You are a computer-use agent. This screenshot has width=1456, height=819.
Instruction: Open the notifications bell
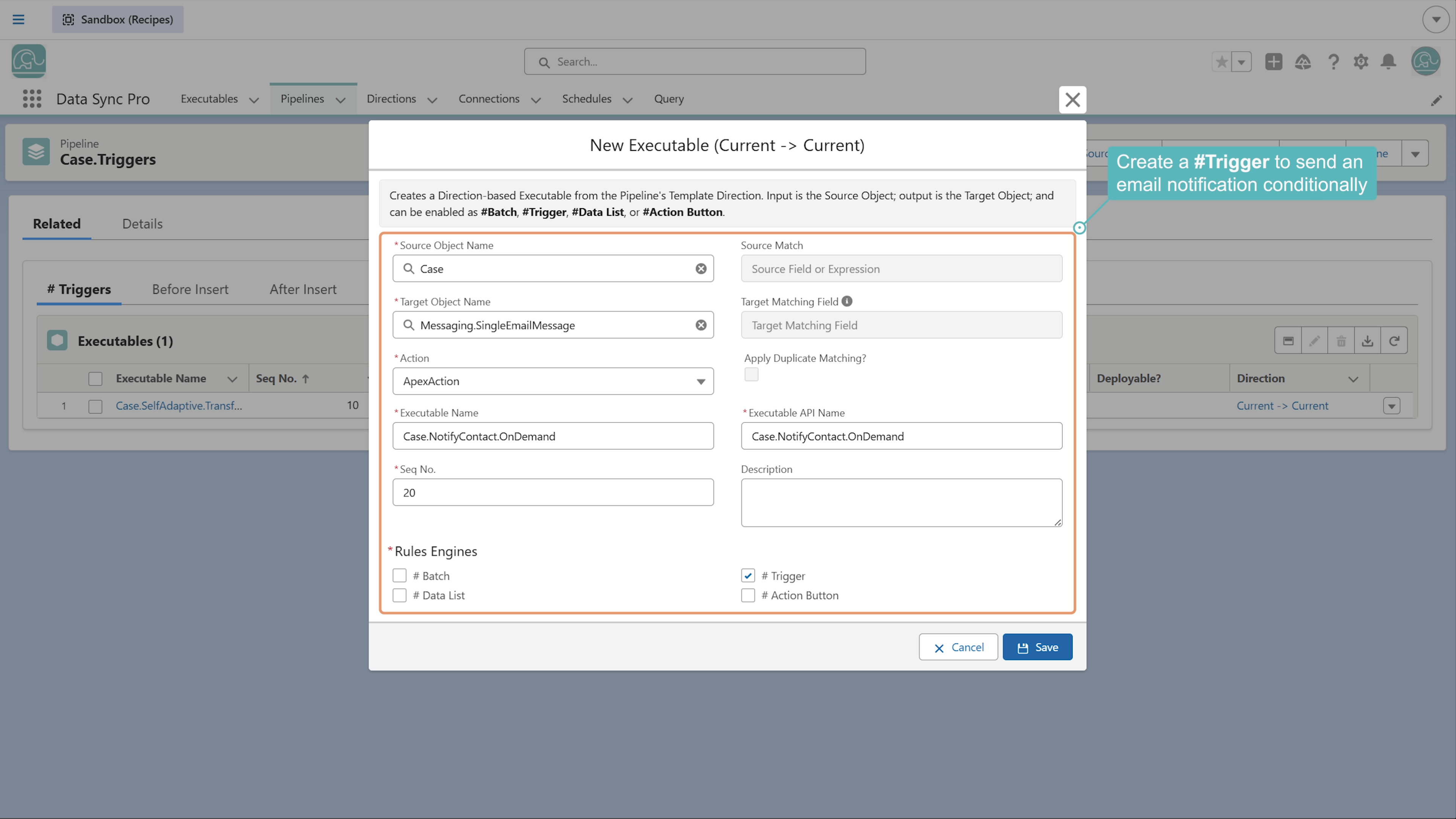pyautogui.click(x=1388, y=61)
